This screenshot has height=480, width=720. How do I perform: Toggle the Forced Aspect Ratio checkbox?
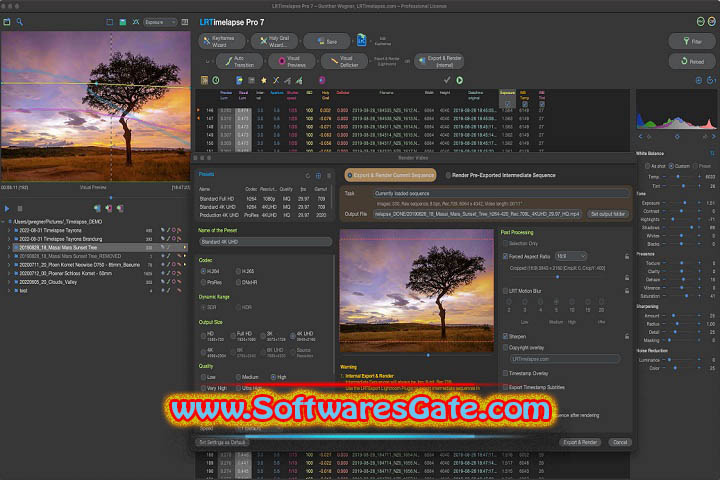coord(506,256)
